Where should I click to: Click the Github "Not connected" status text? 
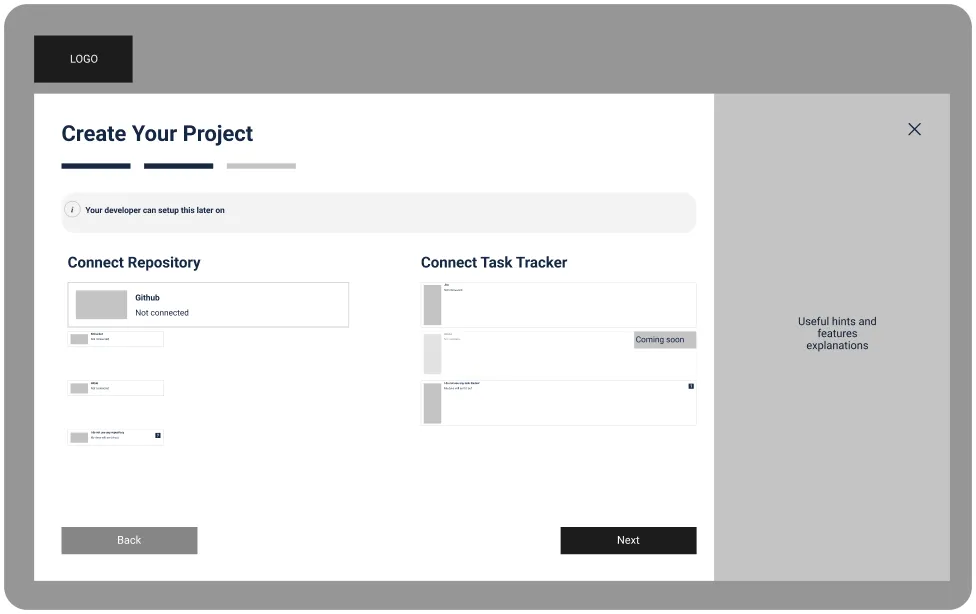pos(162,313)
